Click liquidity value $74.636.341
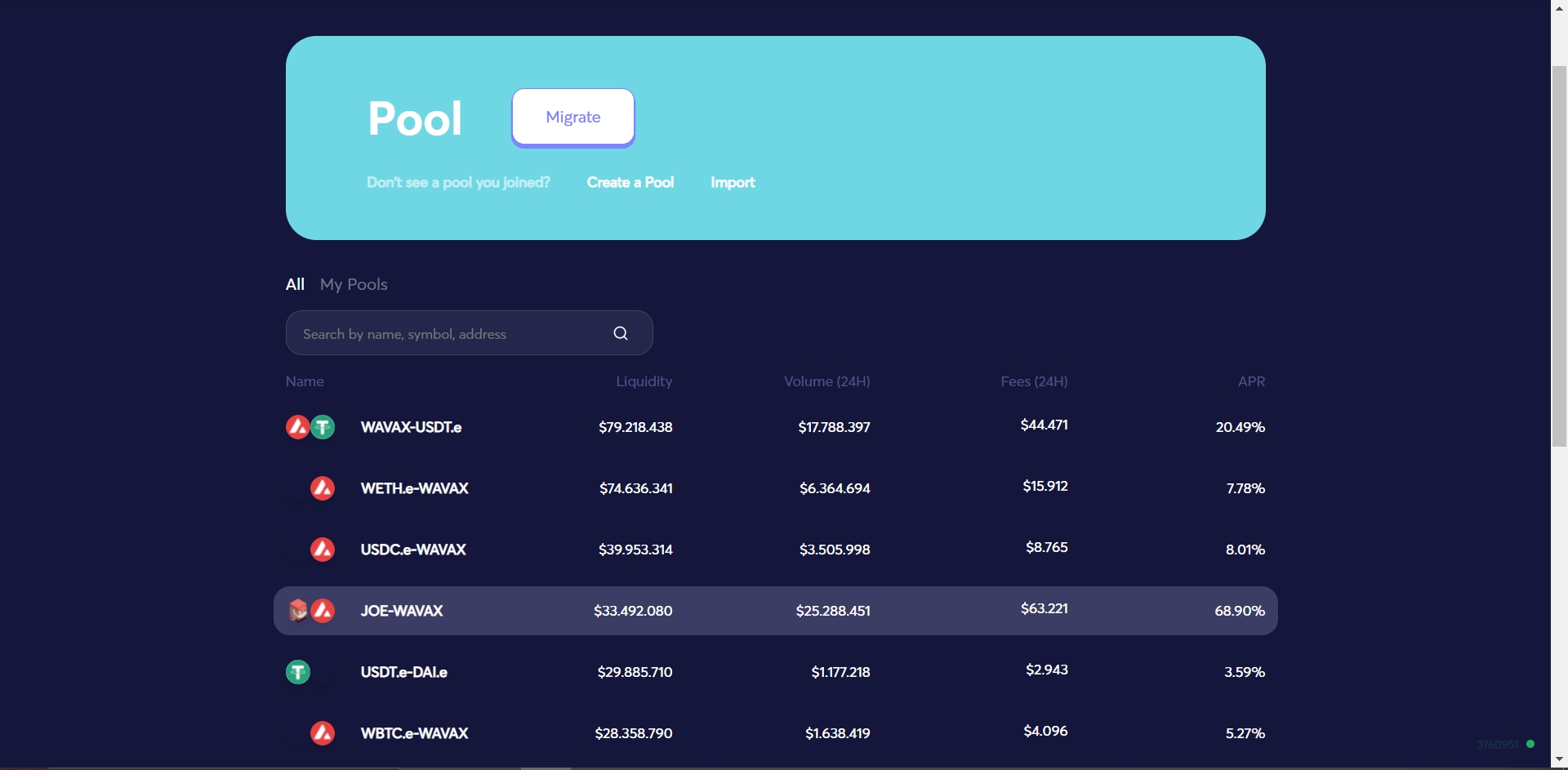 tap(636, 488)
